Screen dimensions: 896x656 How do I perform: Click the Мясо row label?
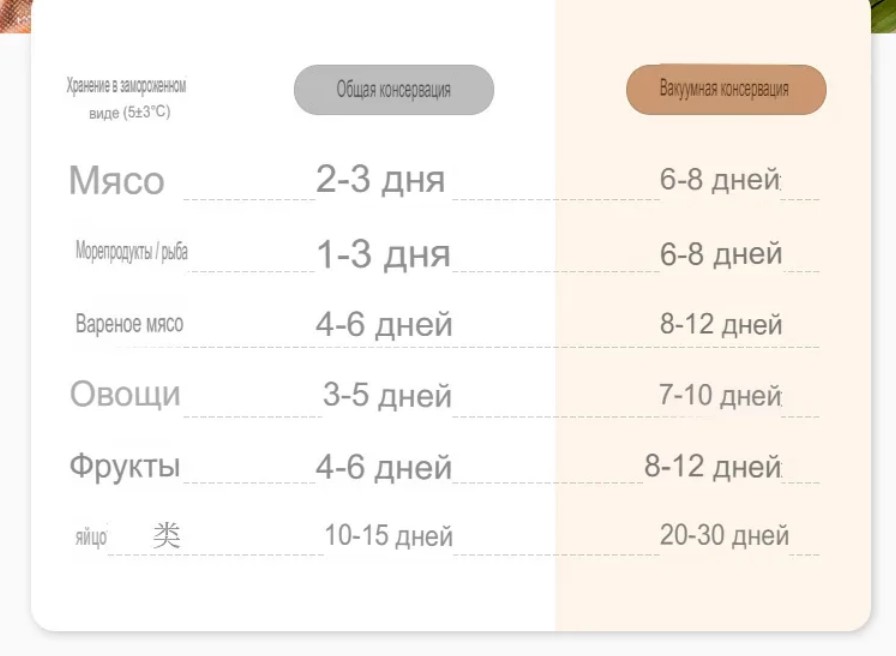pyautogui.click(x=117, y=181)
